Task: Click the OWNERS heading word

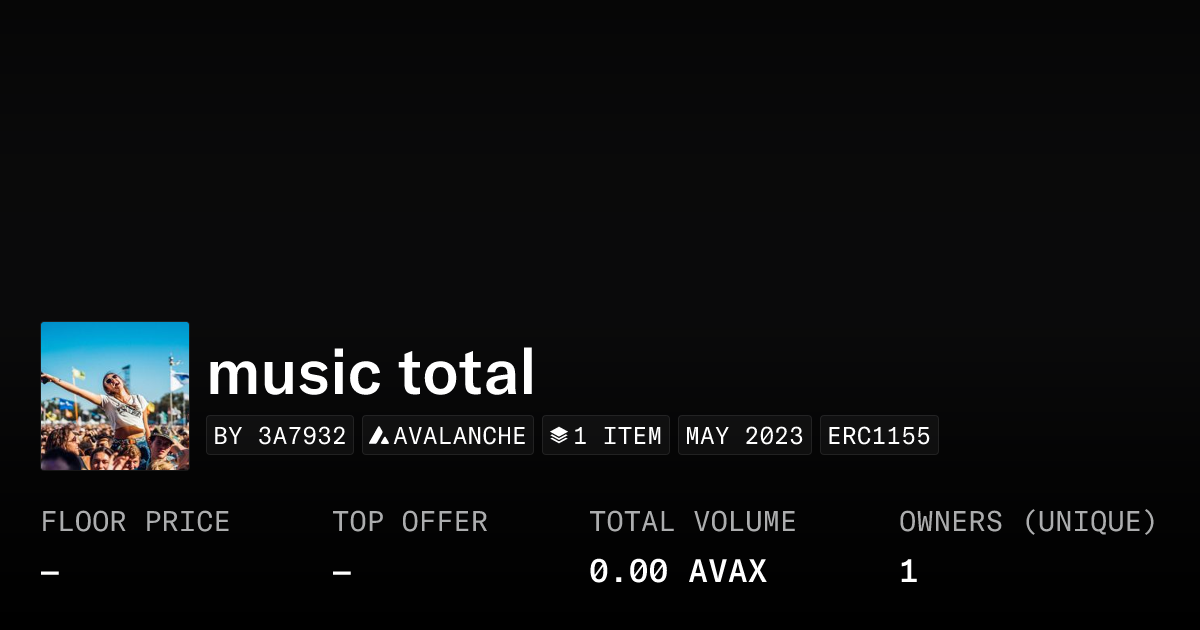Action: point(950,522)
